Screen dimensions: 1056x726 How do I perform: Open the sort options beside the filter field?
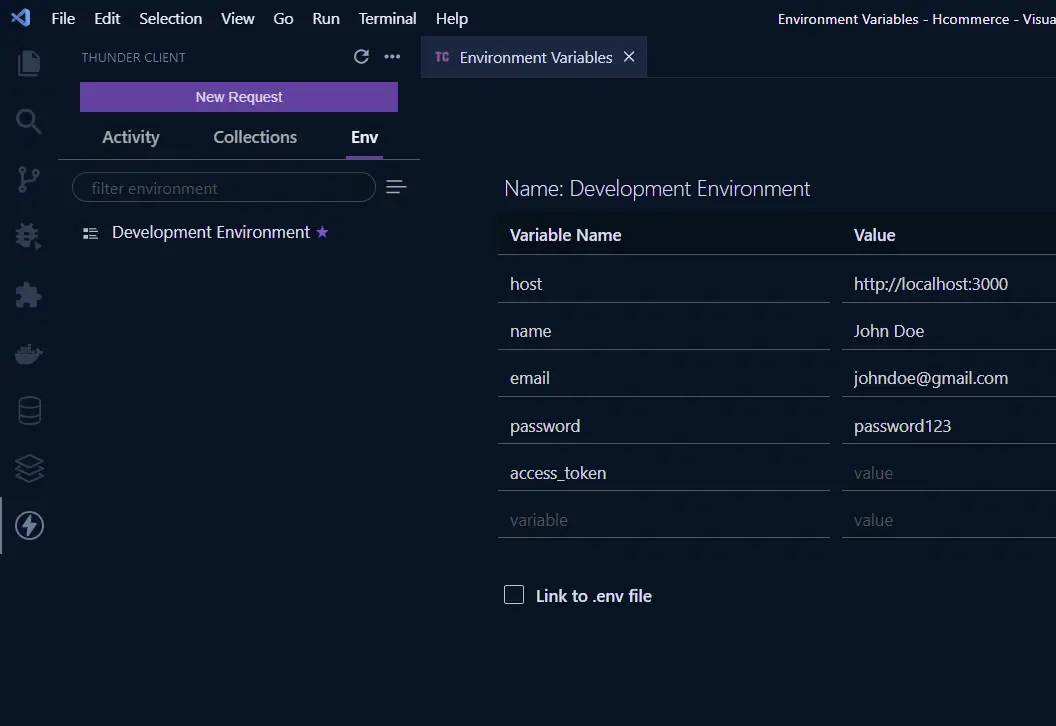[x=396, y=186]
